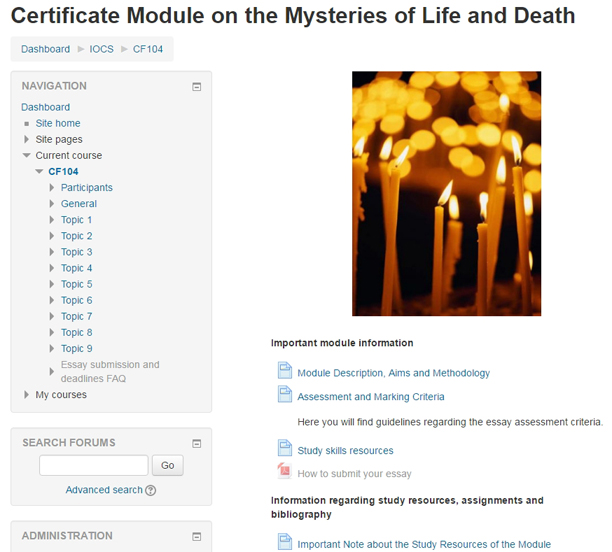
Task: Expand the Participants arrow in Navigation
Action: [x=52, y=188]
